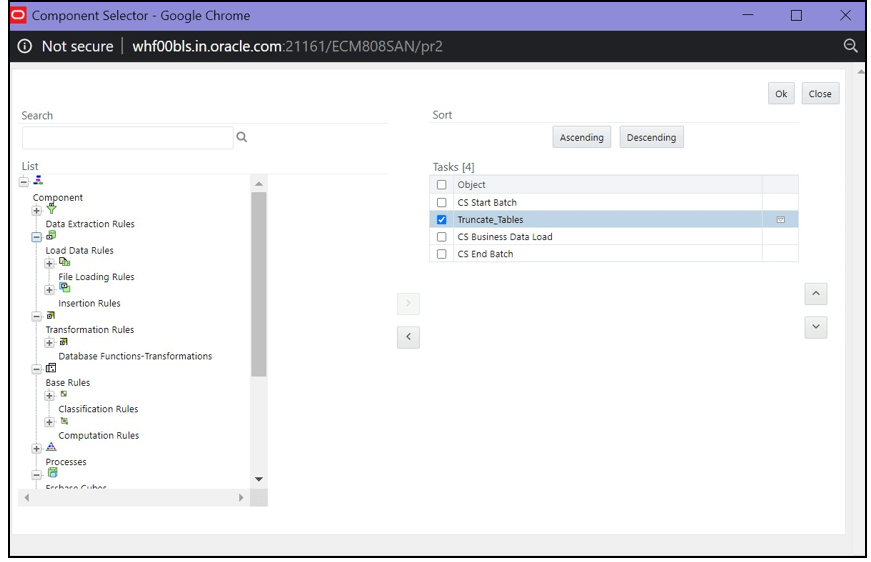Viewport: 871px width, 562px height.
Task: Expand the Database Functions-Transformations node
Action: (x=49, y=343)
